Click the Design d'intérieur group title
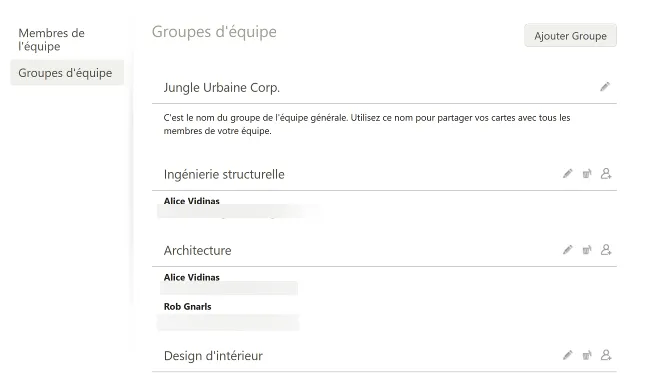 click(x=213, y=356)
